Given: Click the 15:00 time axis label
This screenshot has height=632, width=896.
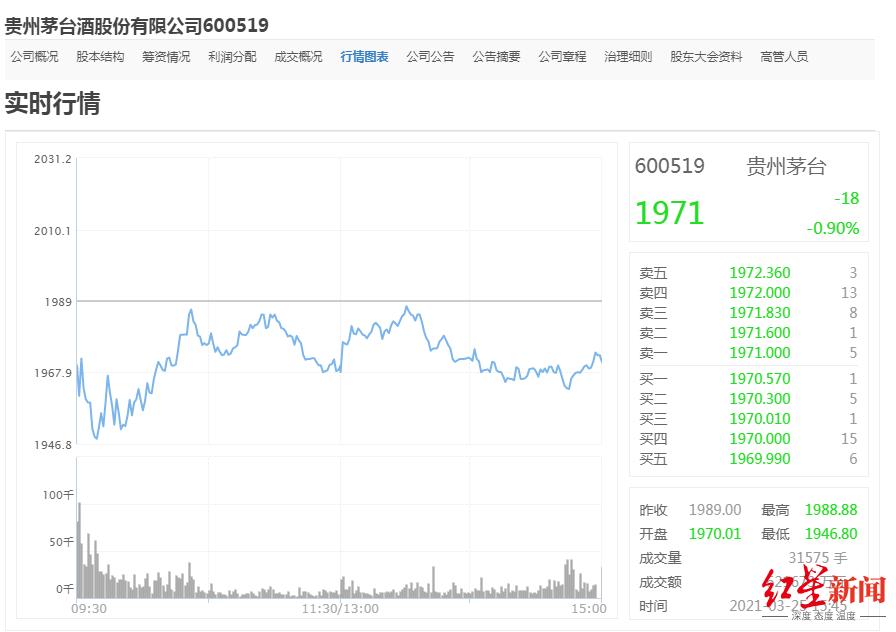Looking at the screenshot, I should point(589,609).
